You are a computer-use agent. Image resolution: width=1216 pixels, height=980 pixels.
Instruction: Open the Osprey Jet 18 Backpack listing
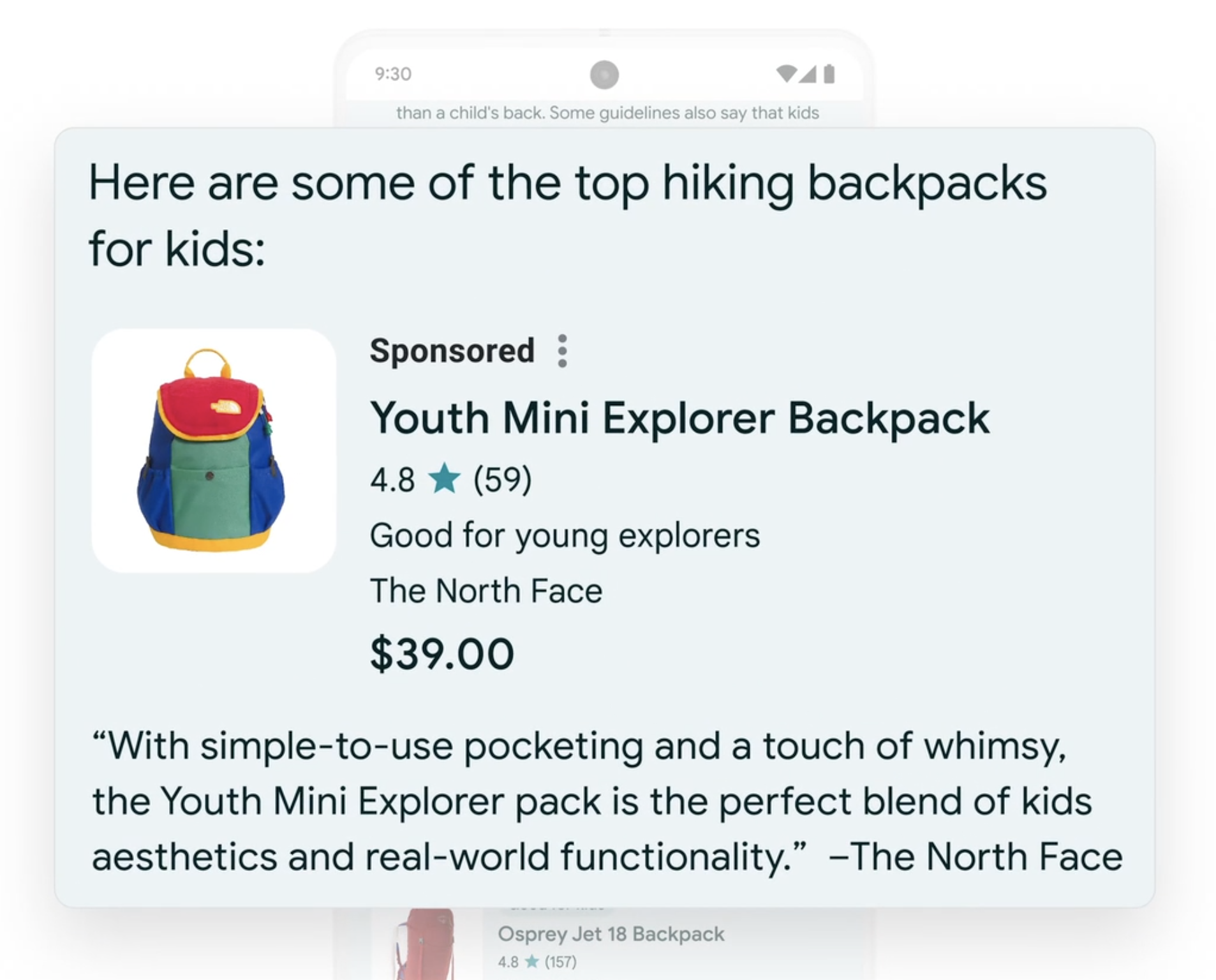click(611, 934)
